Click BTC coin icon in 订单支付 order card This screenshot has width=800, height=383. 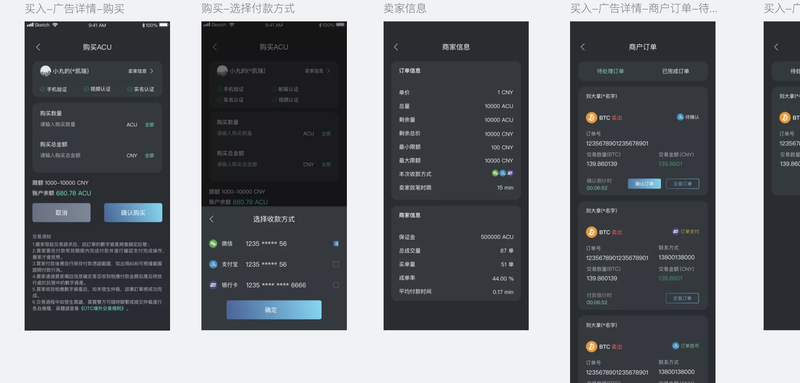(x=591, y=232)
